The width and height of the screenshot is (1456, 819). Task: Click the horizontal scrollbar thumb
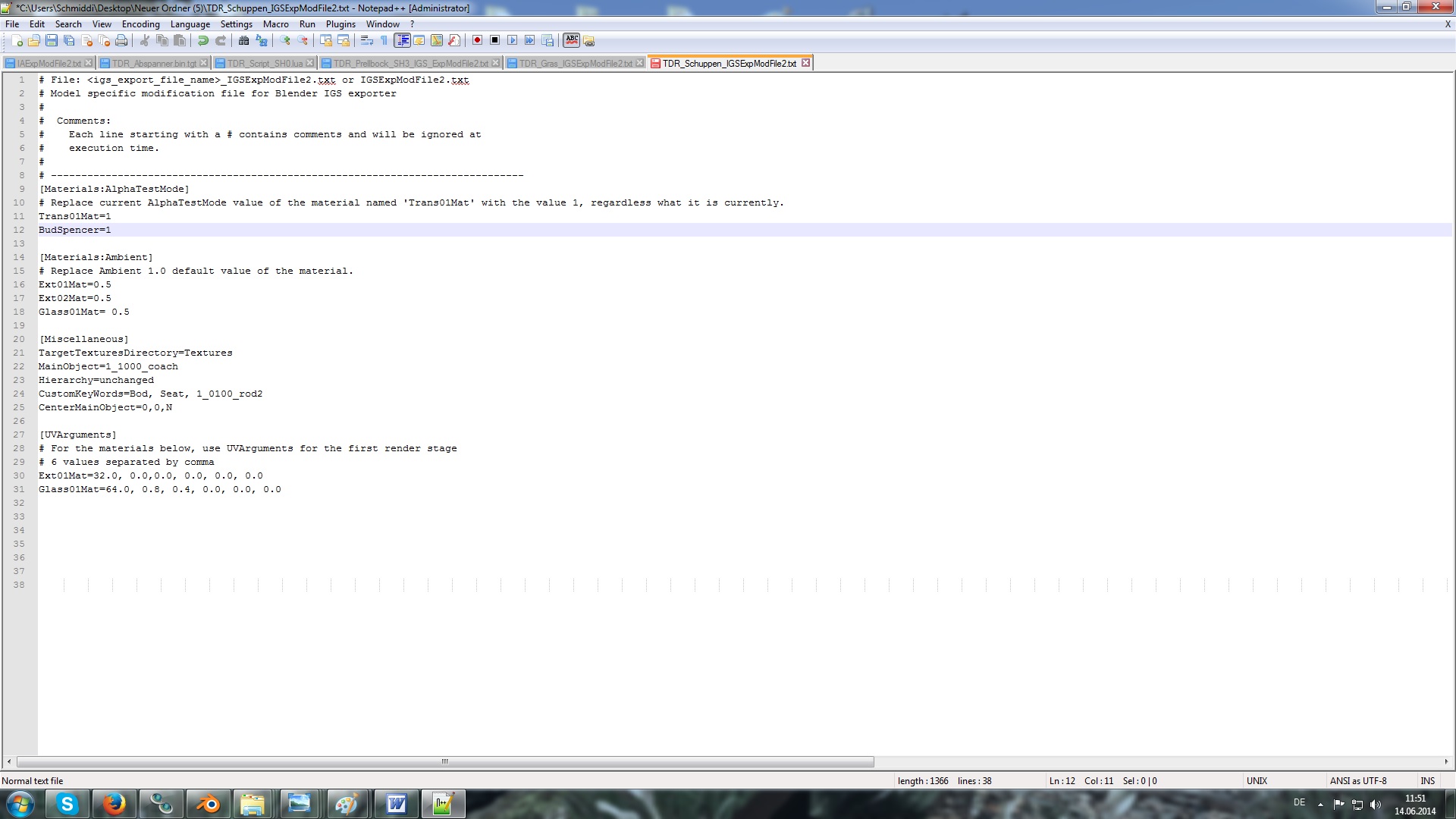click(445, 761)
